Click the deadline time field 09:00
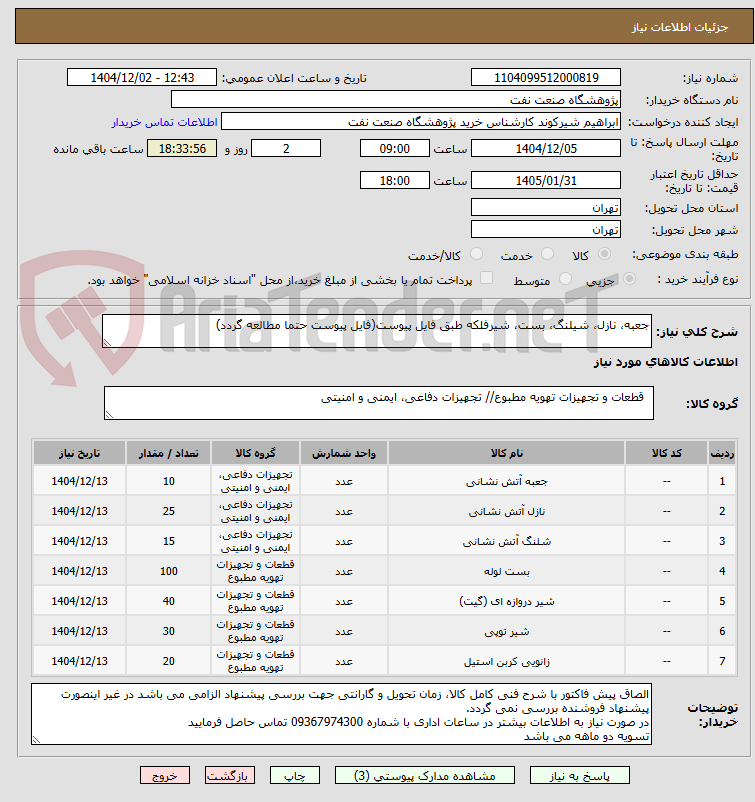Screen dimensions: 755x802 [x=395, y=148]
